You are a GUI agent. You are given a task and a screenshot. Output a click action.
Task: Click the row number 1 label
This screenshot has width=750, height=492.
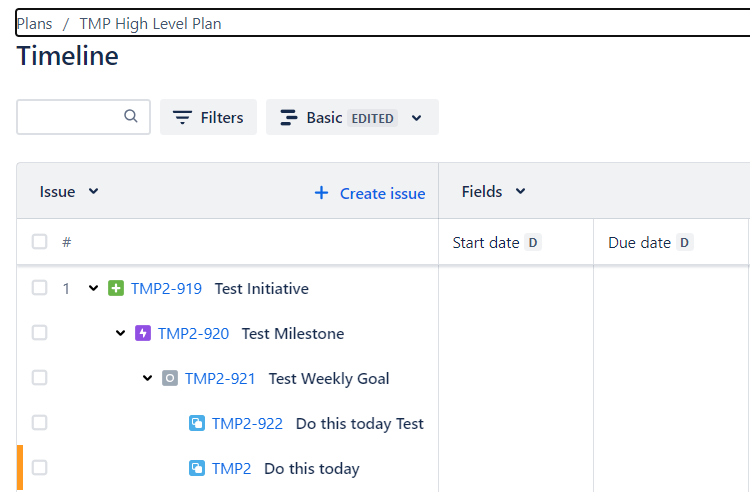[x=66, y=288]
